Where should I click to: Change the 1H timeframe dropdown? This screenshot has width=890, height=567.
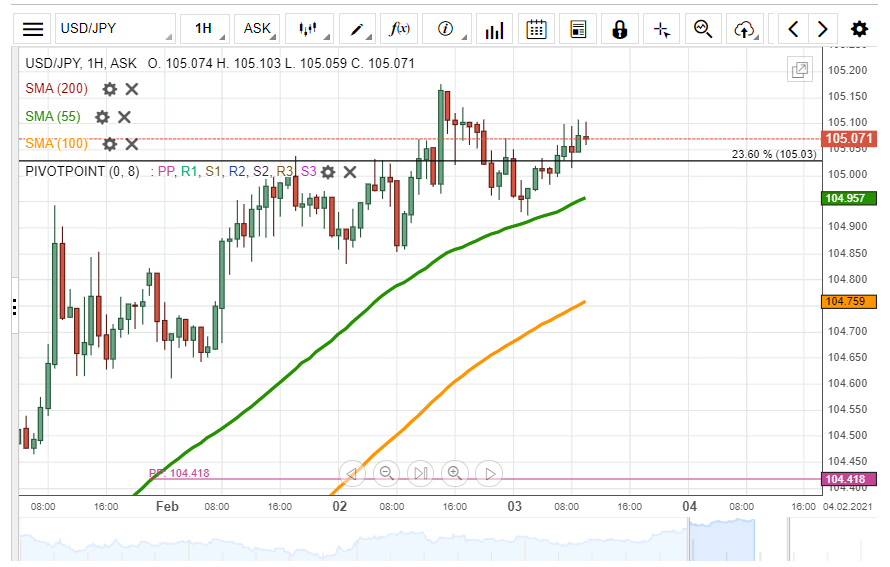point(205,28)
